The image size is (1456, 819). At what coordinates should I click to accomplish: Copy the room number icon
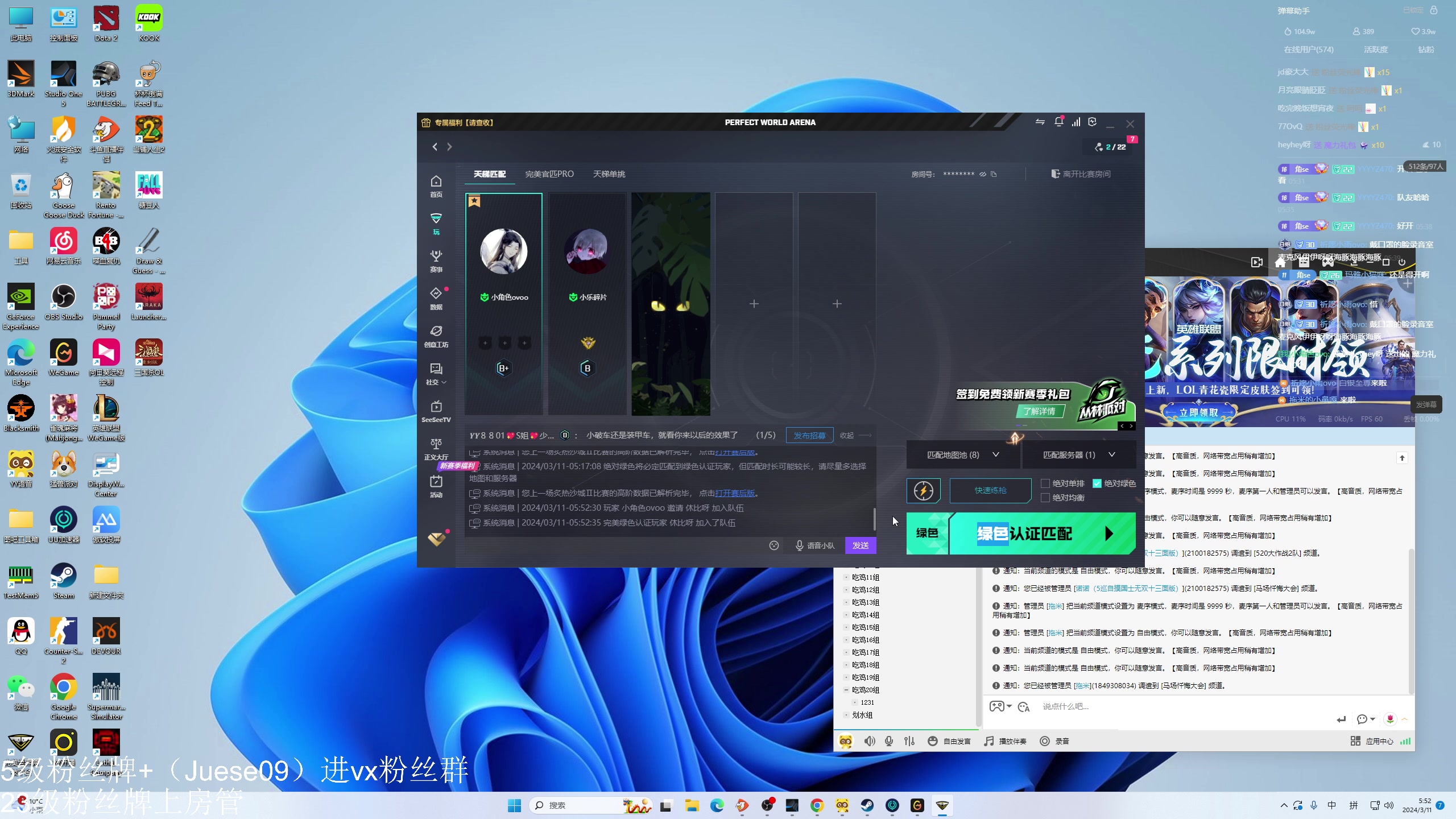(994, 174)
